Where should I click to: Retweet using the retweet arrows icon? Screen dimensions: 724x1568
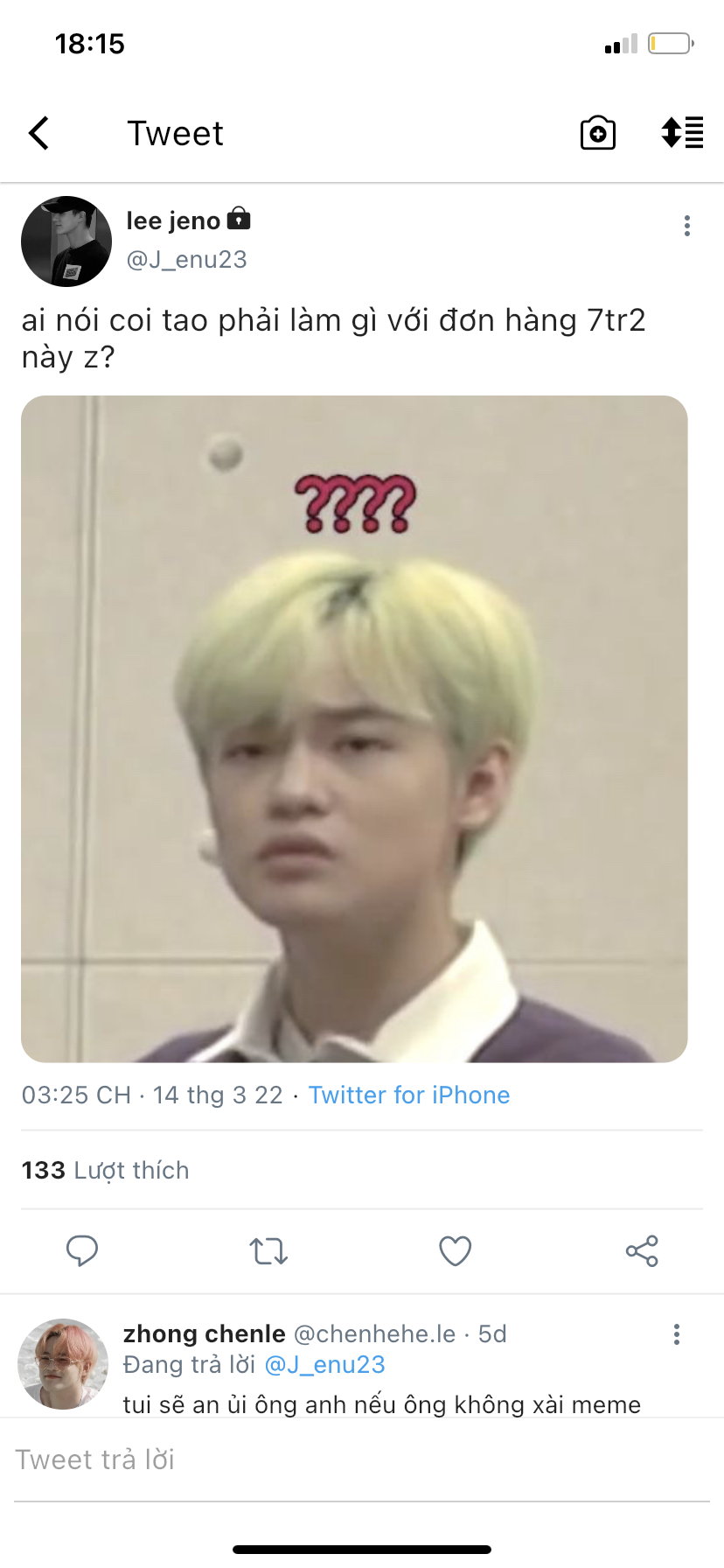click(268, 1251)
